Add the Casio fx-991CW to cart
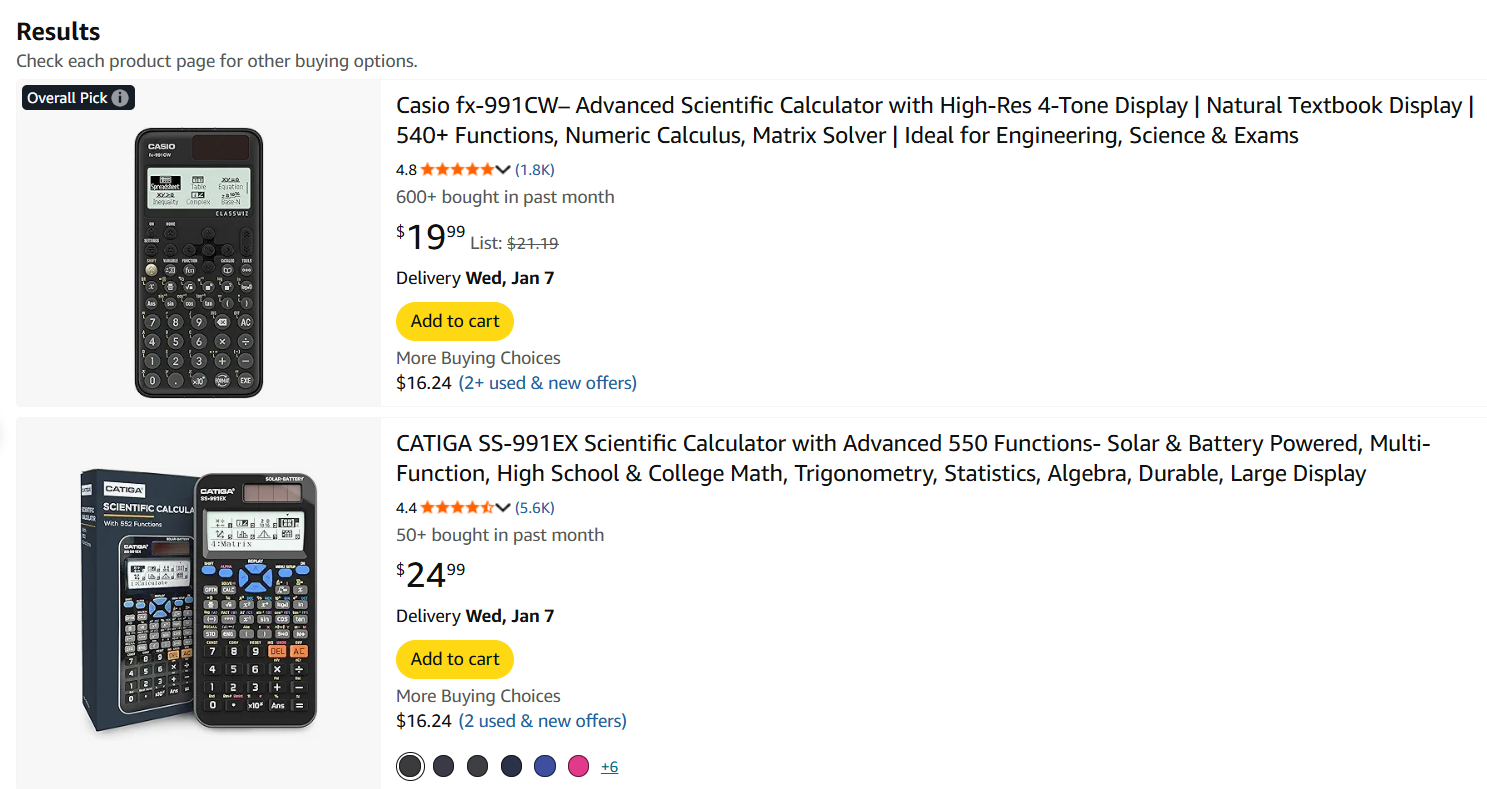This screenshot has width=1487, height=789. tap(455, 321)
